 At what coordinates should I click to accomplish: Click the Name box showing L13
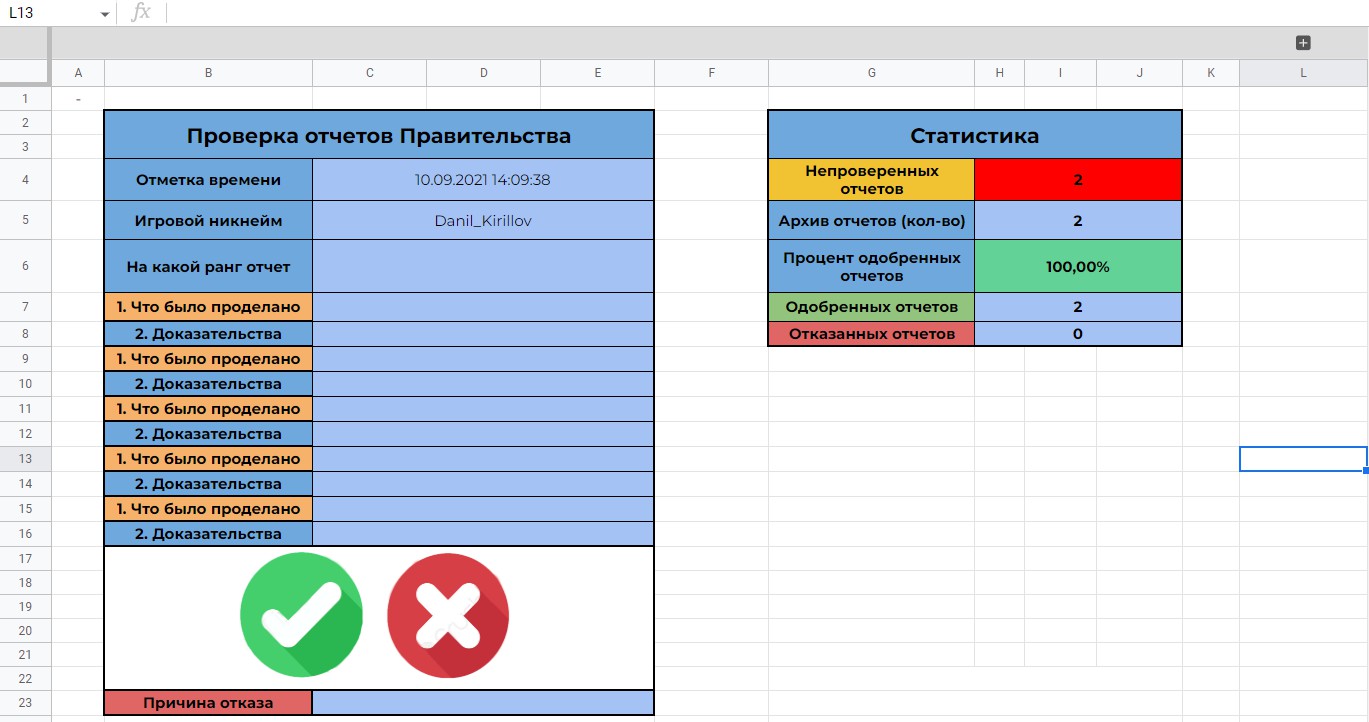(50, 13)
